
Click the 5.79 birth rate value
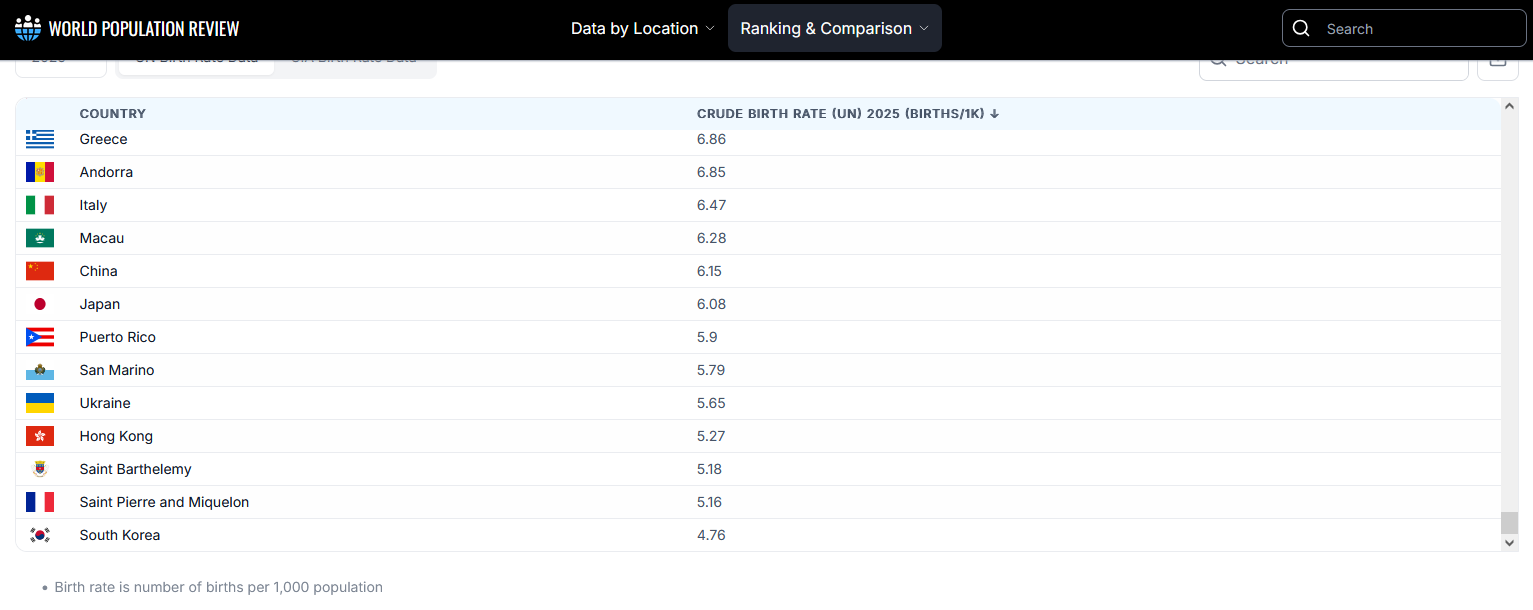pyautogui.click(x=711, y=370)
